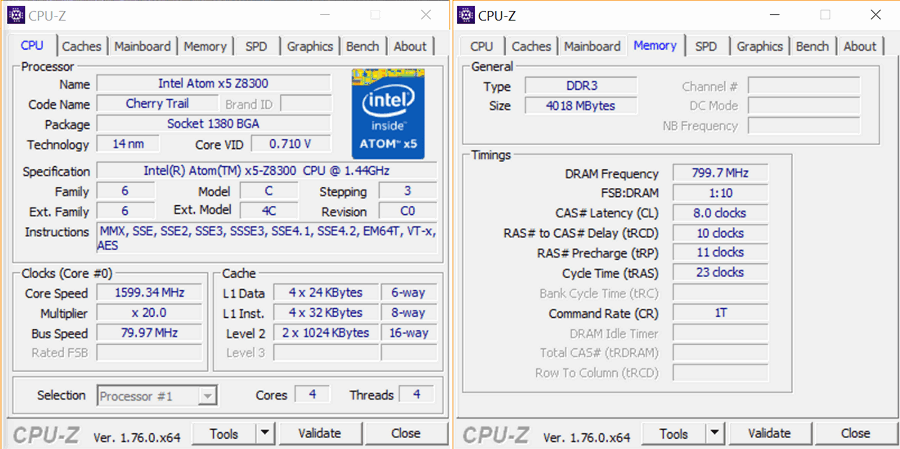
Task: Click Code Name field Cherry Trail
Action: (157, 104)
